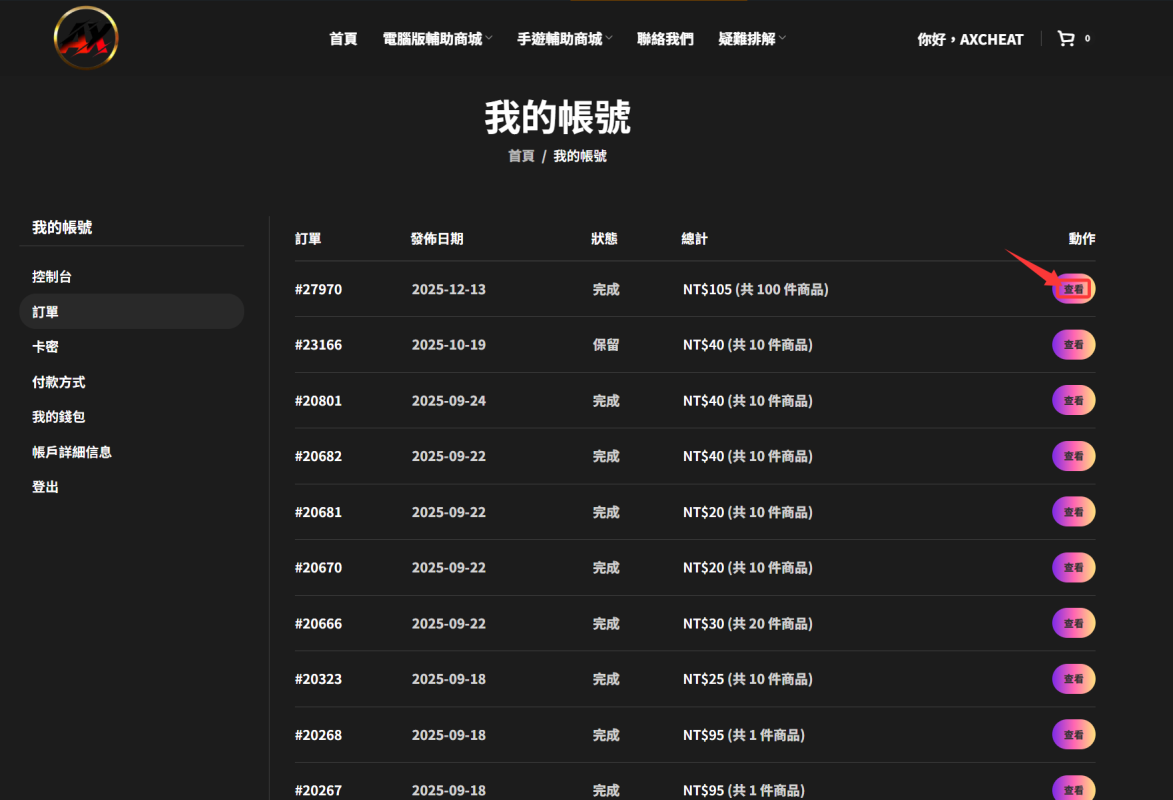Open order number #20801 link
This screenshot has width=1173, height=800.
[x=318, y=401]
